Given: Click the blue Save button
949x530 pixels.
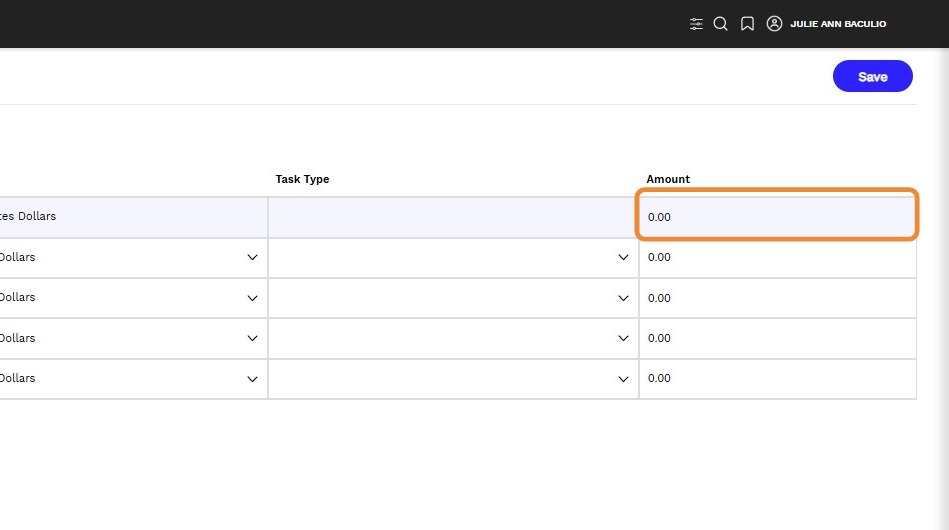Looking at the screenshot, I should click(872, 76).
